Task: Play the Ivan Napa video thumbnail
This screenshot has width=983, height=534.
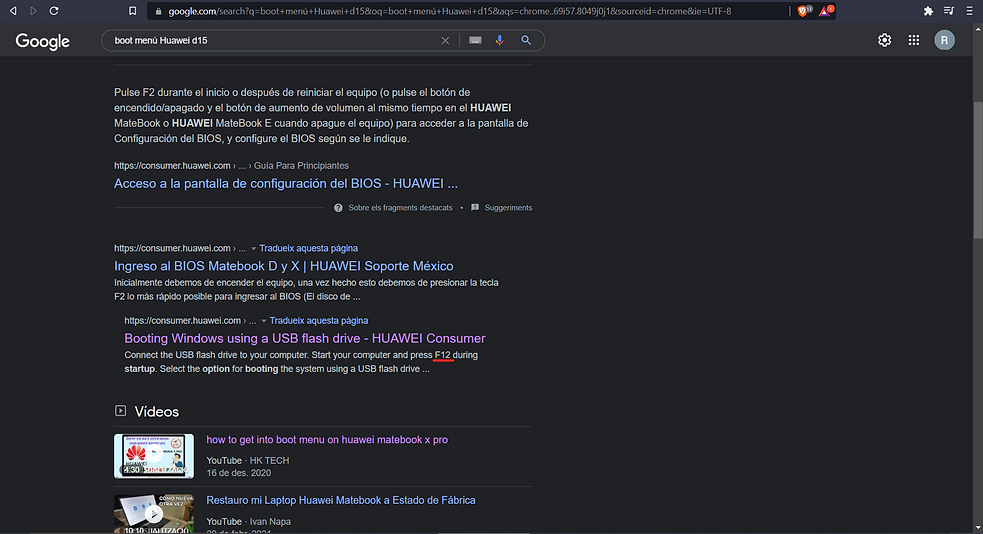Action: (154, 513)
